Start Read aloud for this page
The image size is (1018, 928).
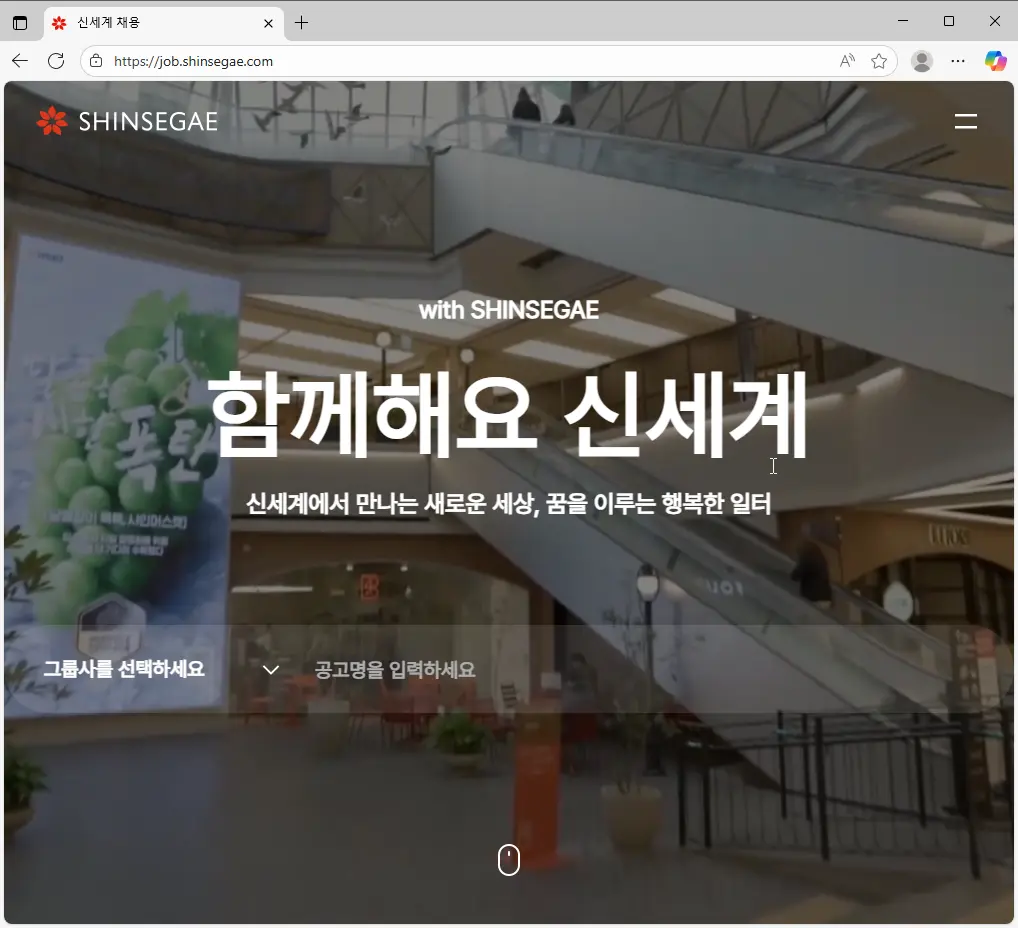(x=847, y=61)
